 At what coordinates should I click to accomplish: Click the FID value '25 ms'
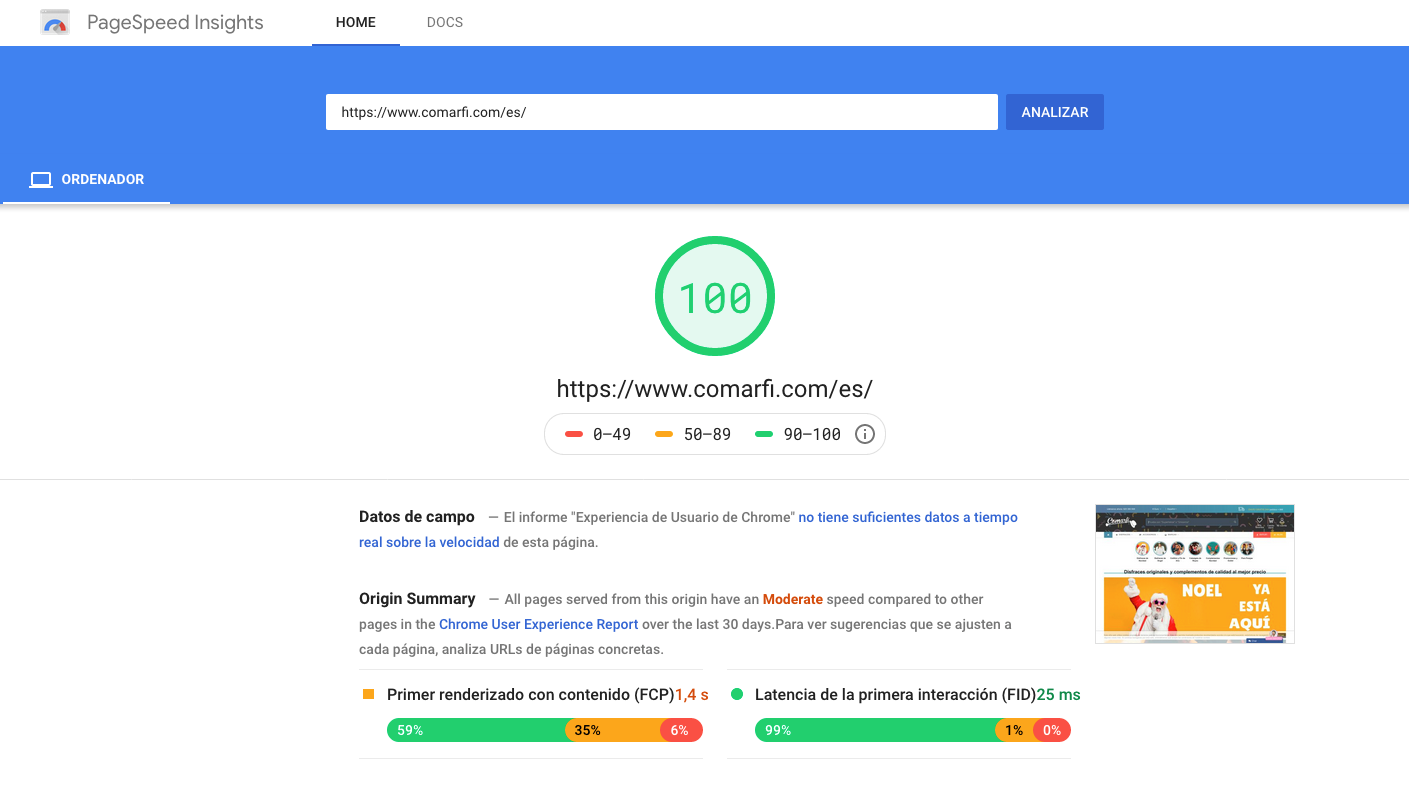coord(1059,694)
